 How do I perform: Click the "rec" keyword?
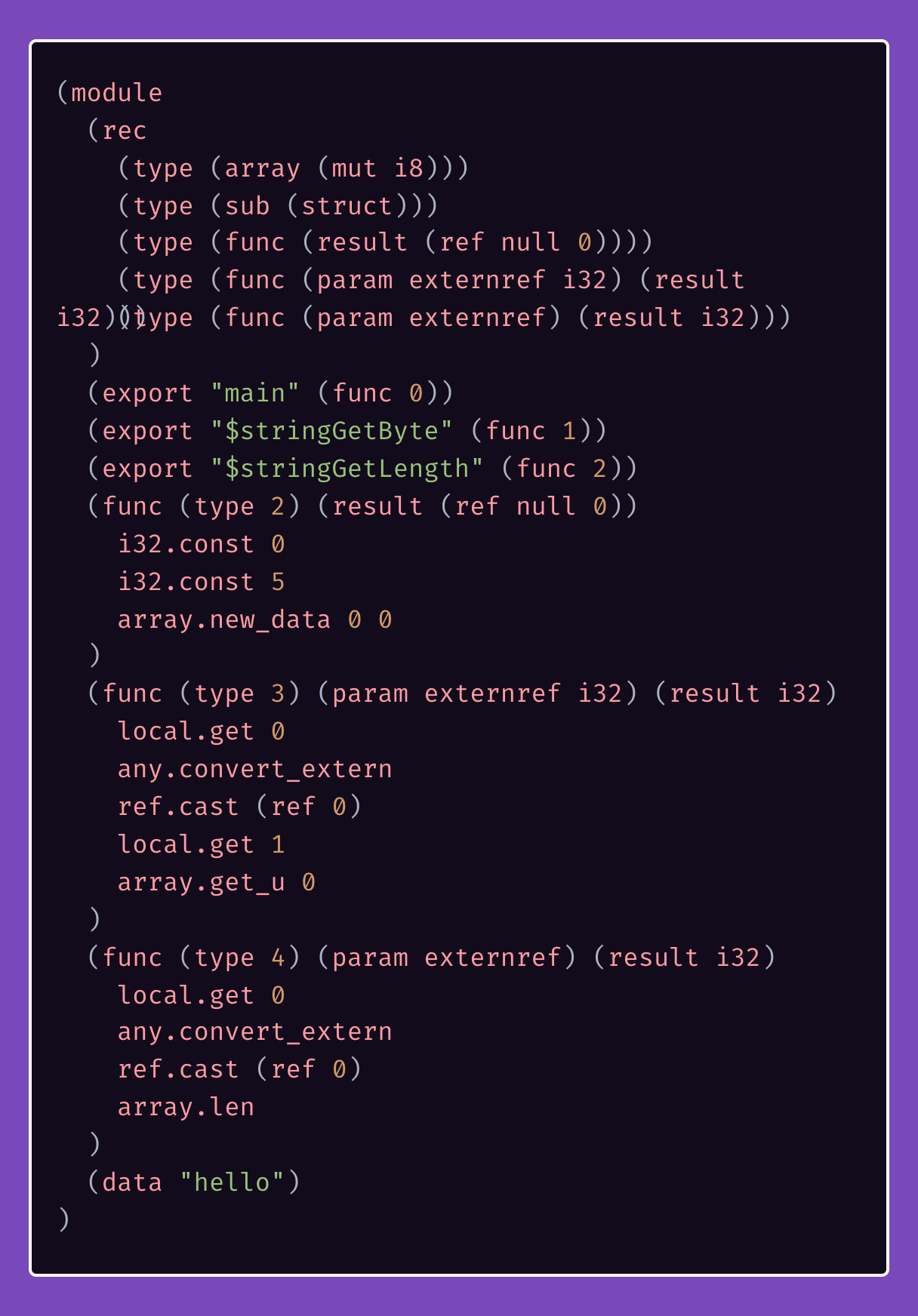[124, 131]
